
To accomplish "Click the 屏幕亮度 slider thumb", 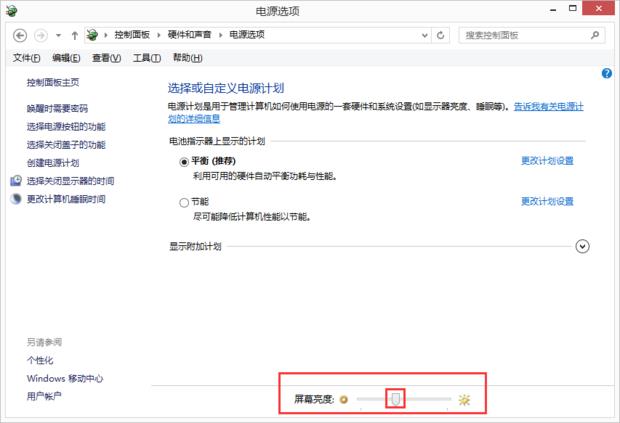I will point(396,399).
